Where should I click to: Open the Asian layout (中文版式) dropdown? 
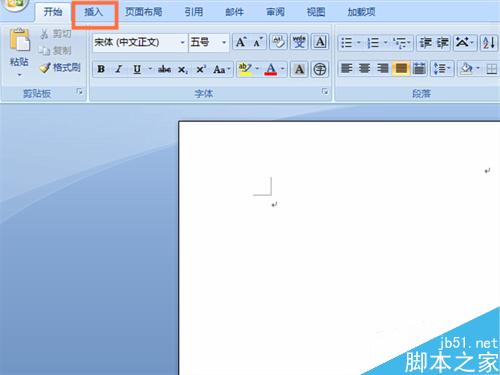(x=465, y=43)
